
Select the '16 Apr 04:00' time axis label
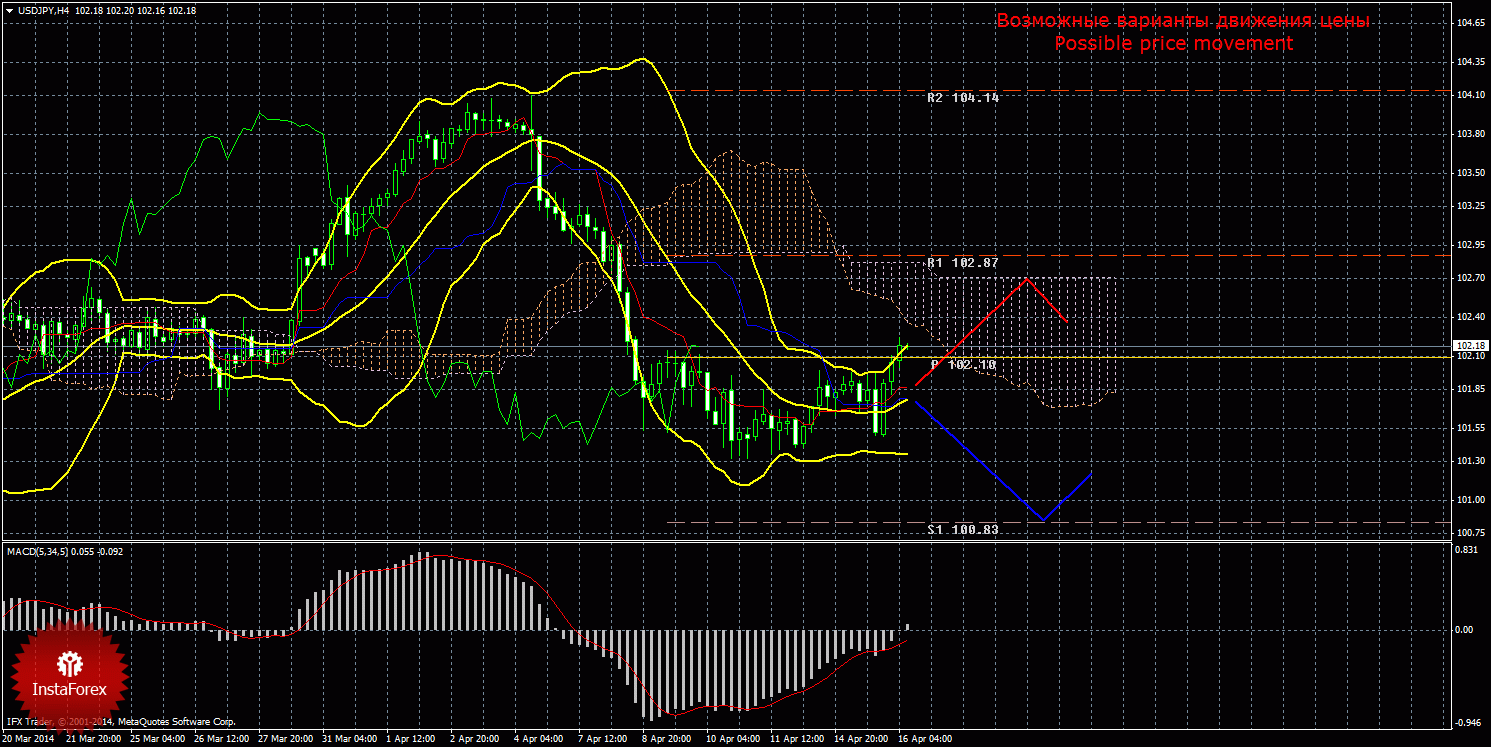point(924,739)
